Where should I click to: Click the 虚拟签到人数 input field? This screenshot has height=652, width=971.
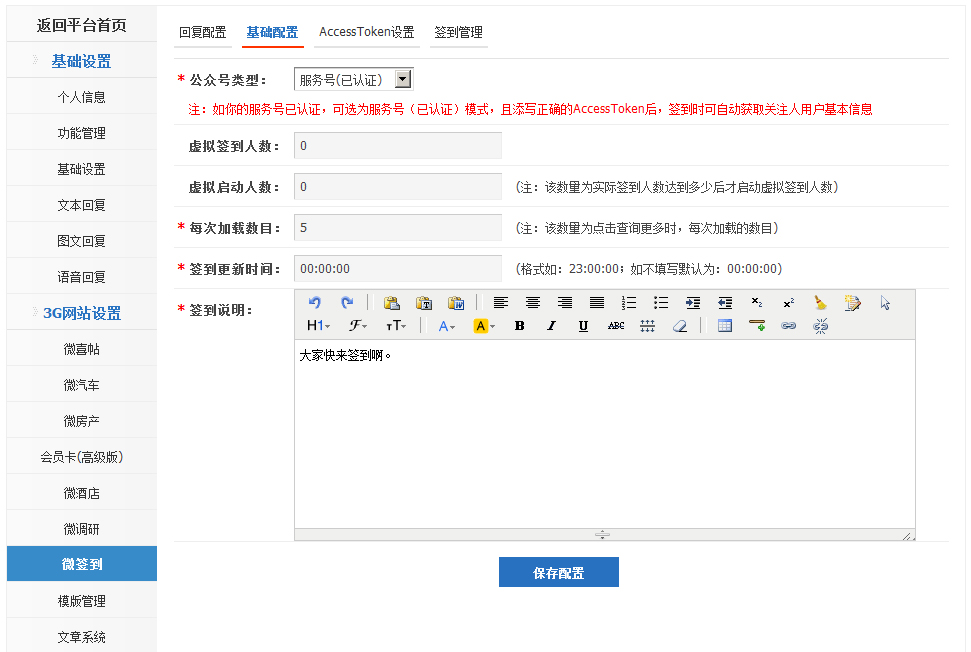(398, 146)
